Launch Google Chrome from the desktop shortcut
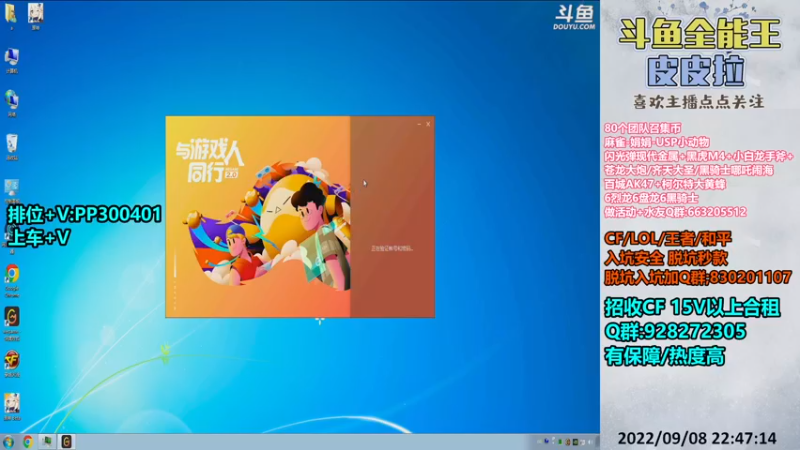Screen dimensions: 800x450 pos(12,275)
